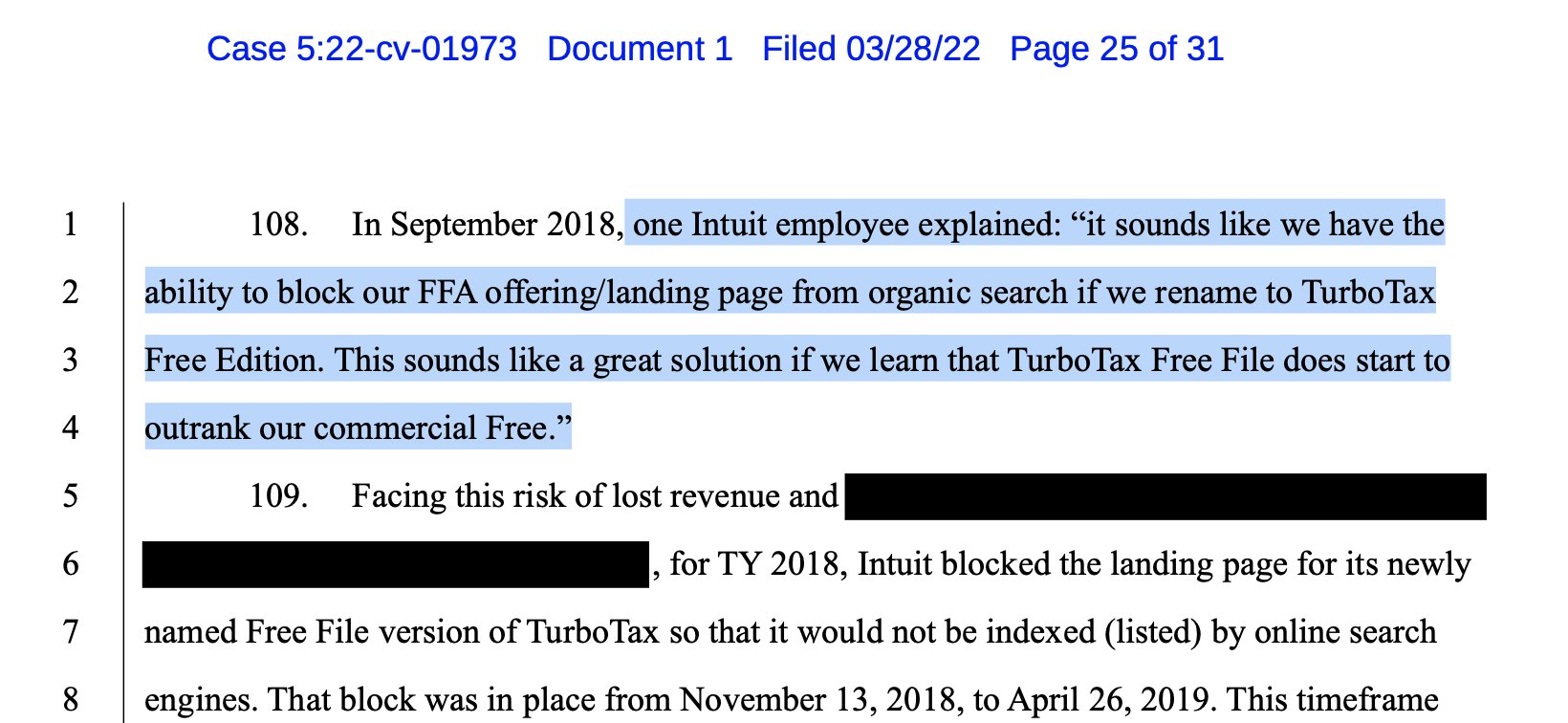1568x723 pixels.
Task: Click the date "November 13, 2018,"
Action: click(822, 700)
